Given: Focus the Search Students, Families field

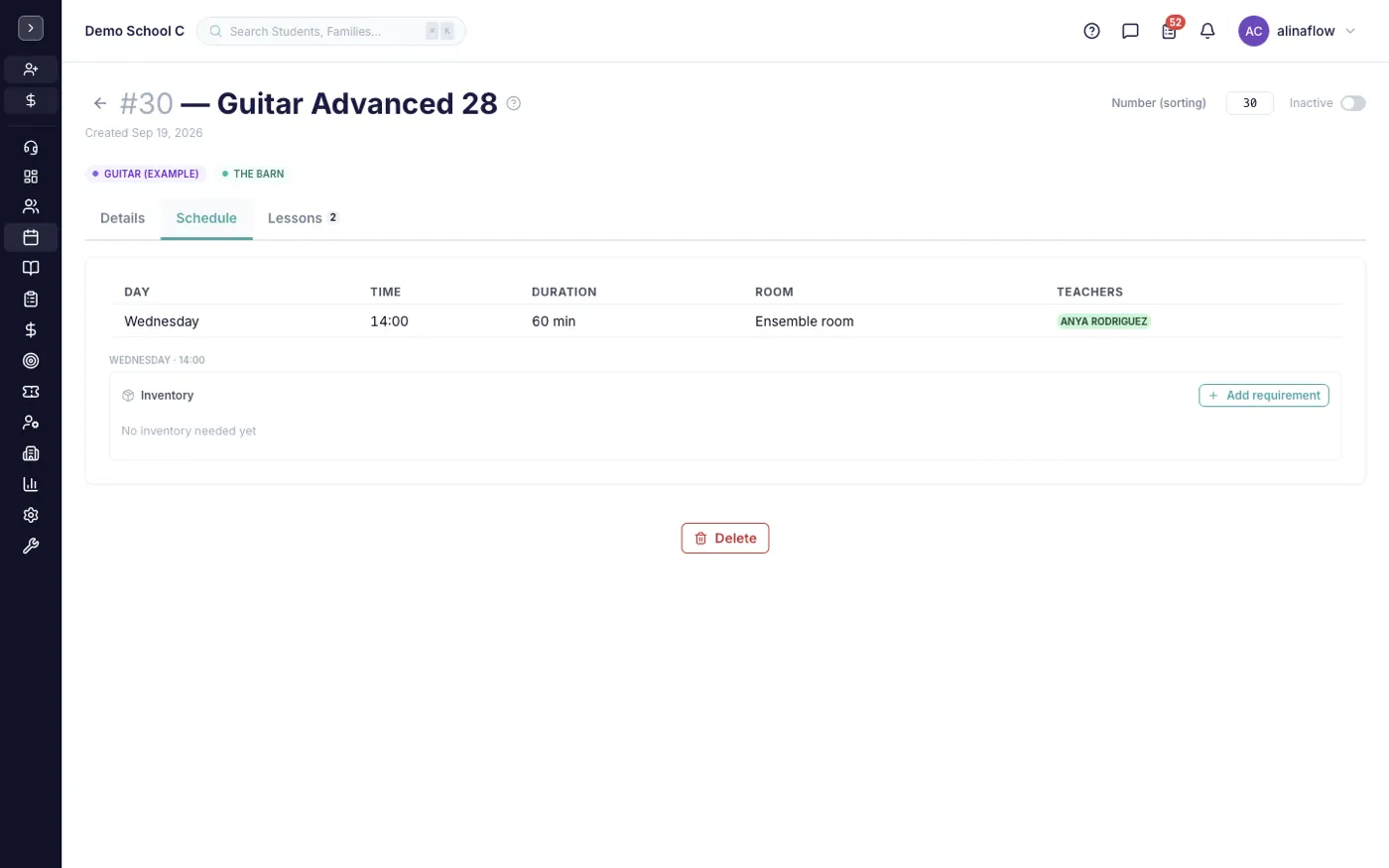Looking at the screenshot, I should [x=331, y=31].
